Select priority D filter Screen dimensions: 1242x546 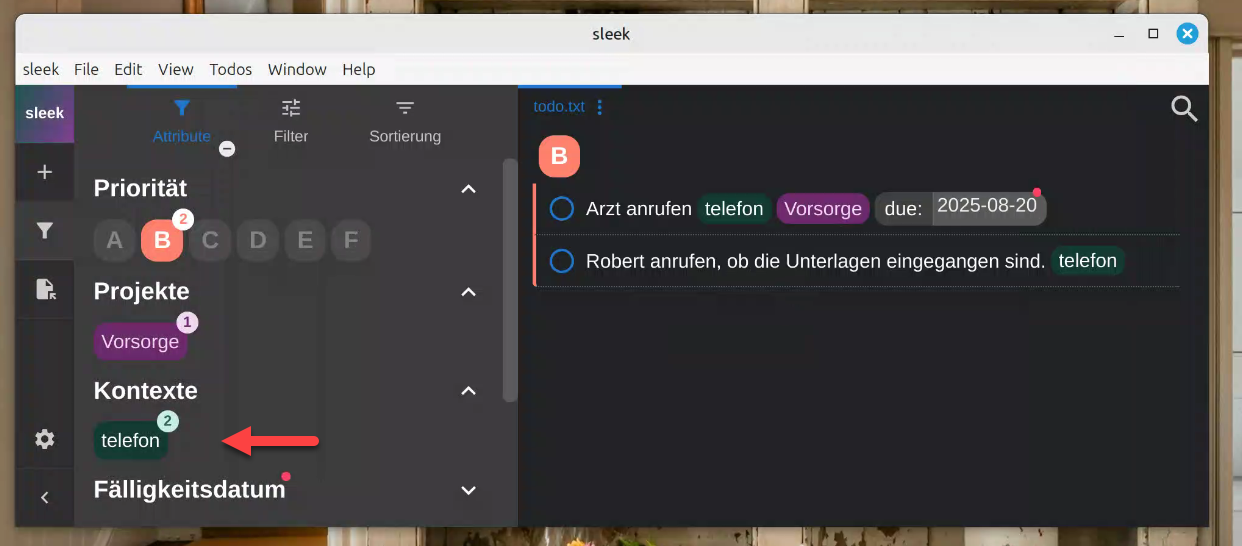[x=258, y=240]
